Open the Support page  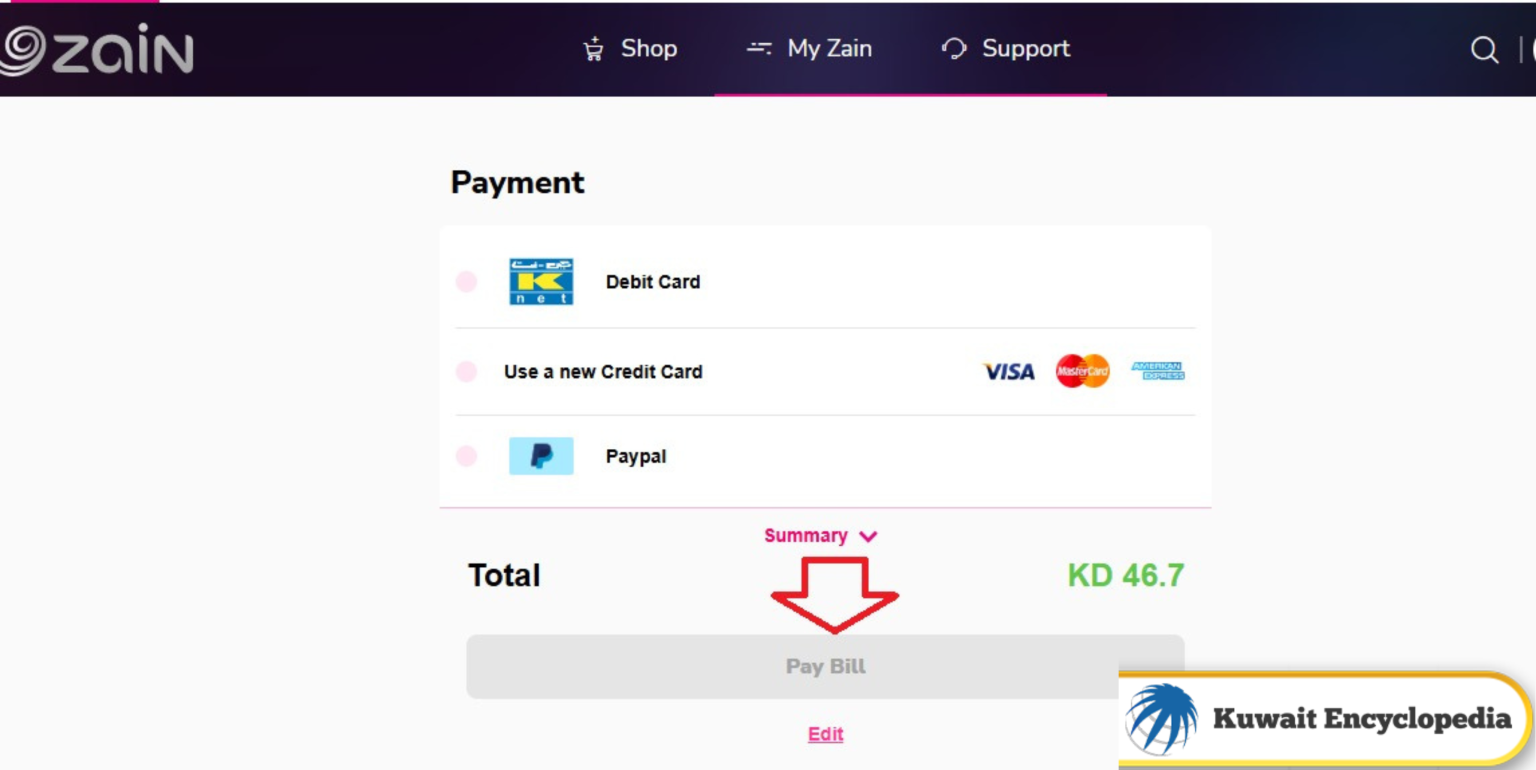click(1025, 48)
